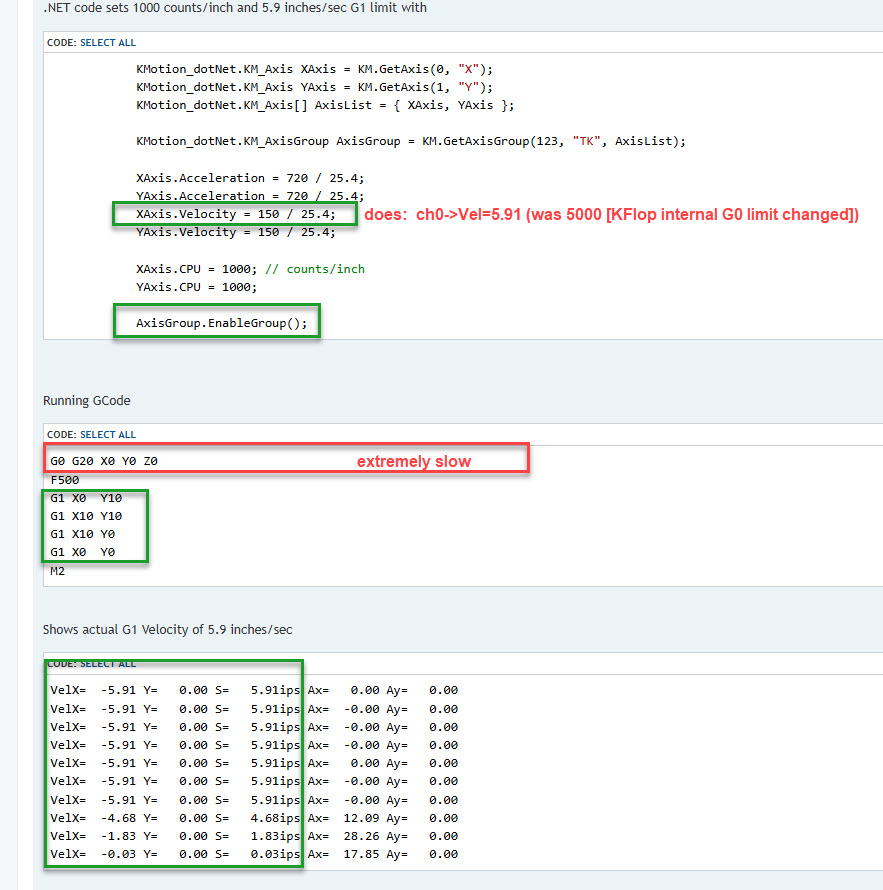The image size is (883, 890).
Task: Click SELECT ALL above the GCode block
Action: [x=107, y=435]
